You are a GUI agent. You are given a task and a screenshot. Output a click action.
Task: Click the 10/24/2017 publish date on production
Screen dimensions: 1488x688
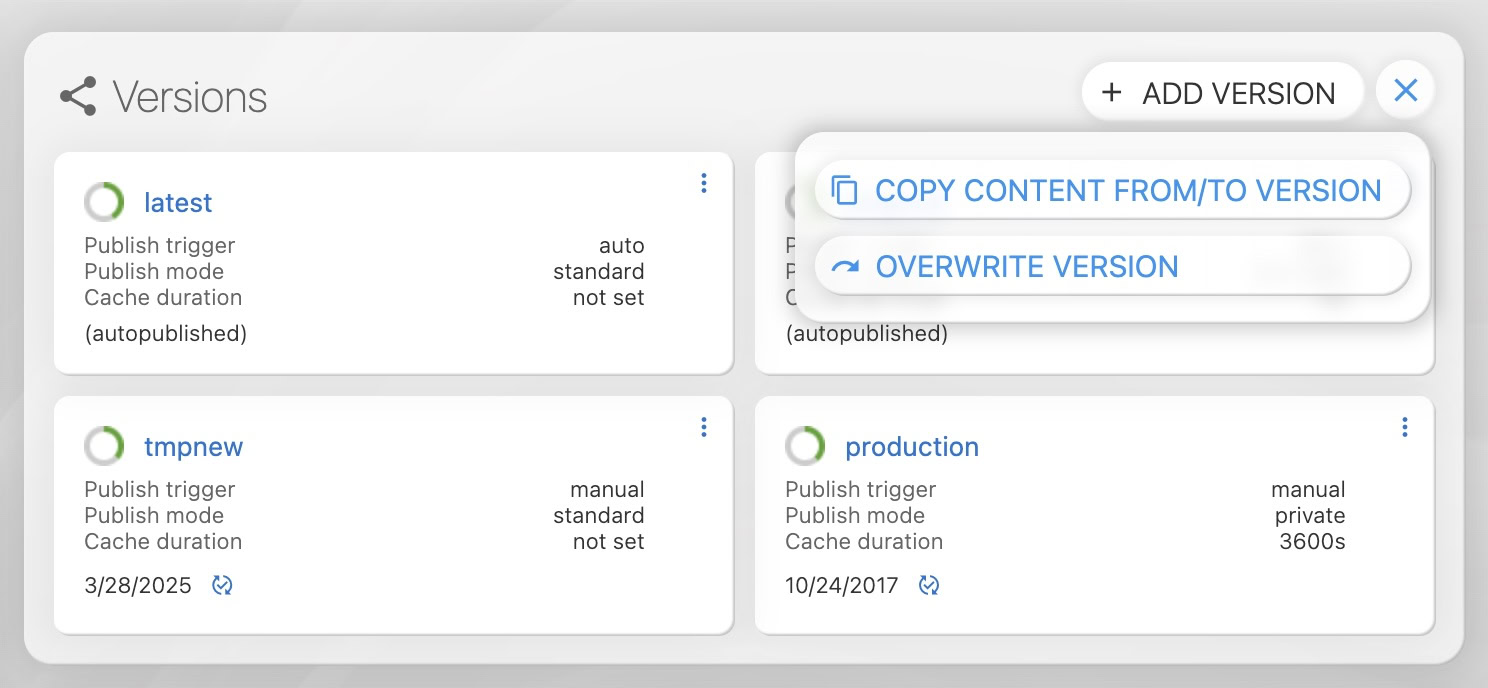tap(841, 585)
